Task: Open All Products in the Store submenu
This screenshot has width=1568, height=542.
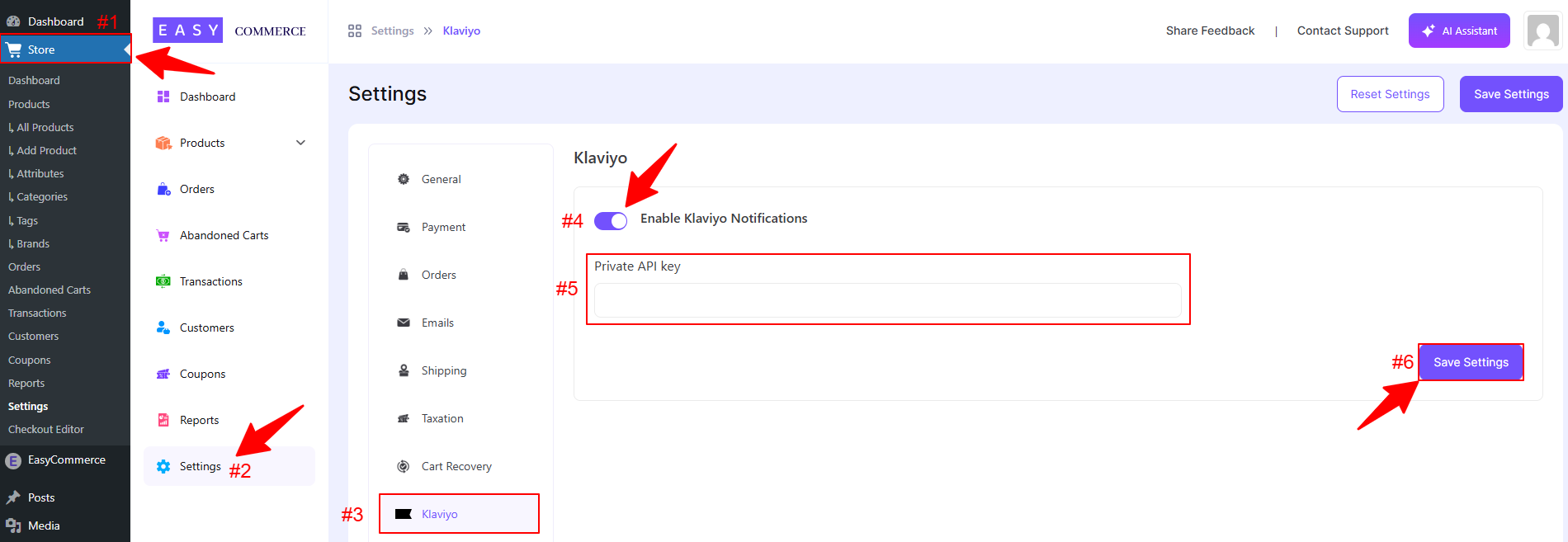Action: 45,127
